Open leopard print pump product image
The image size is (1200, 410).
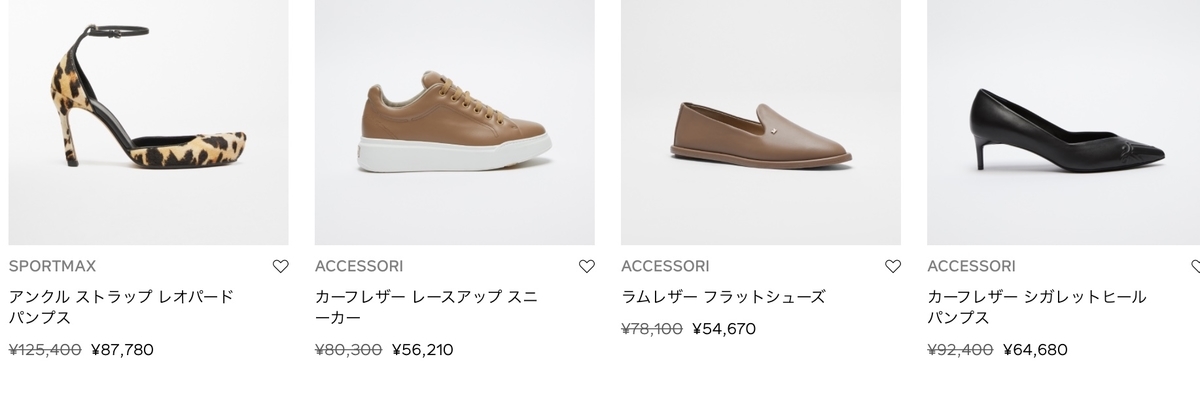(x=148, y=122)
